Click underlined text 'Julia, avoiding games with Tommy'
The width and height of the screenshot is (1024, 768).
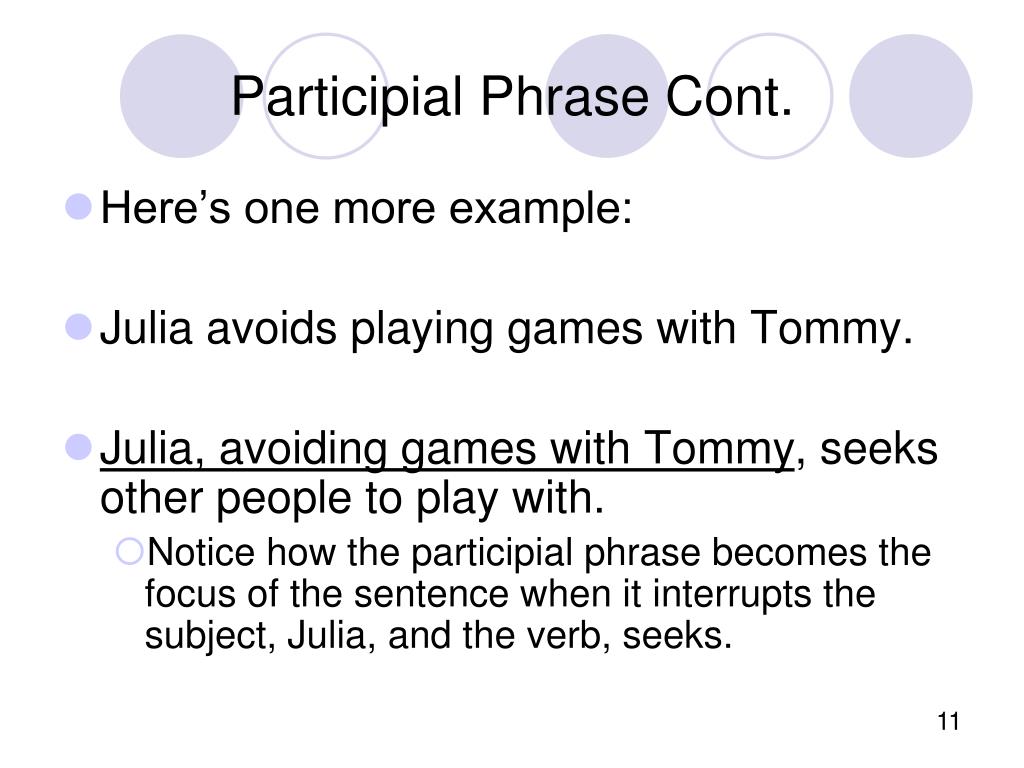[447, 449]
